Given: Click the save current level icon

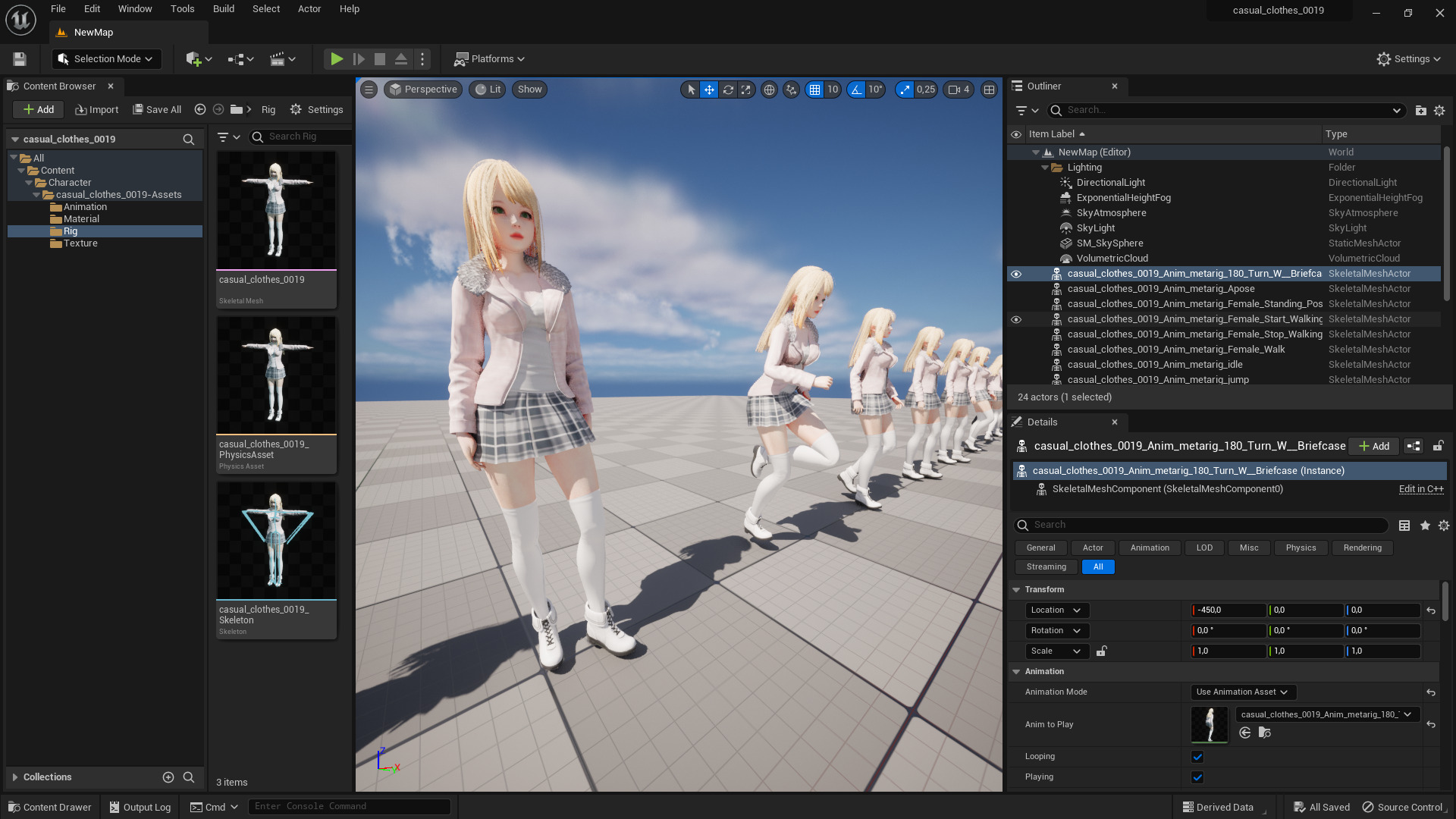Looking at the screenshot, I should click(20, 59).
